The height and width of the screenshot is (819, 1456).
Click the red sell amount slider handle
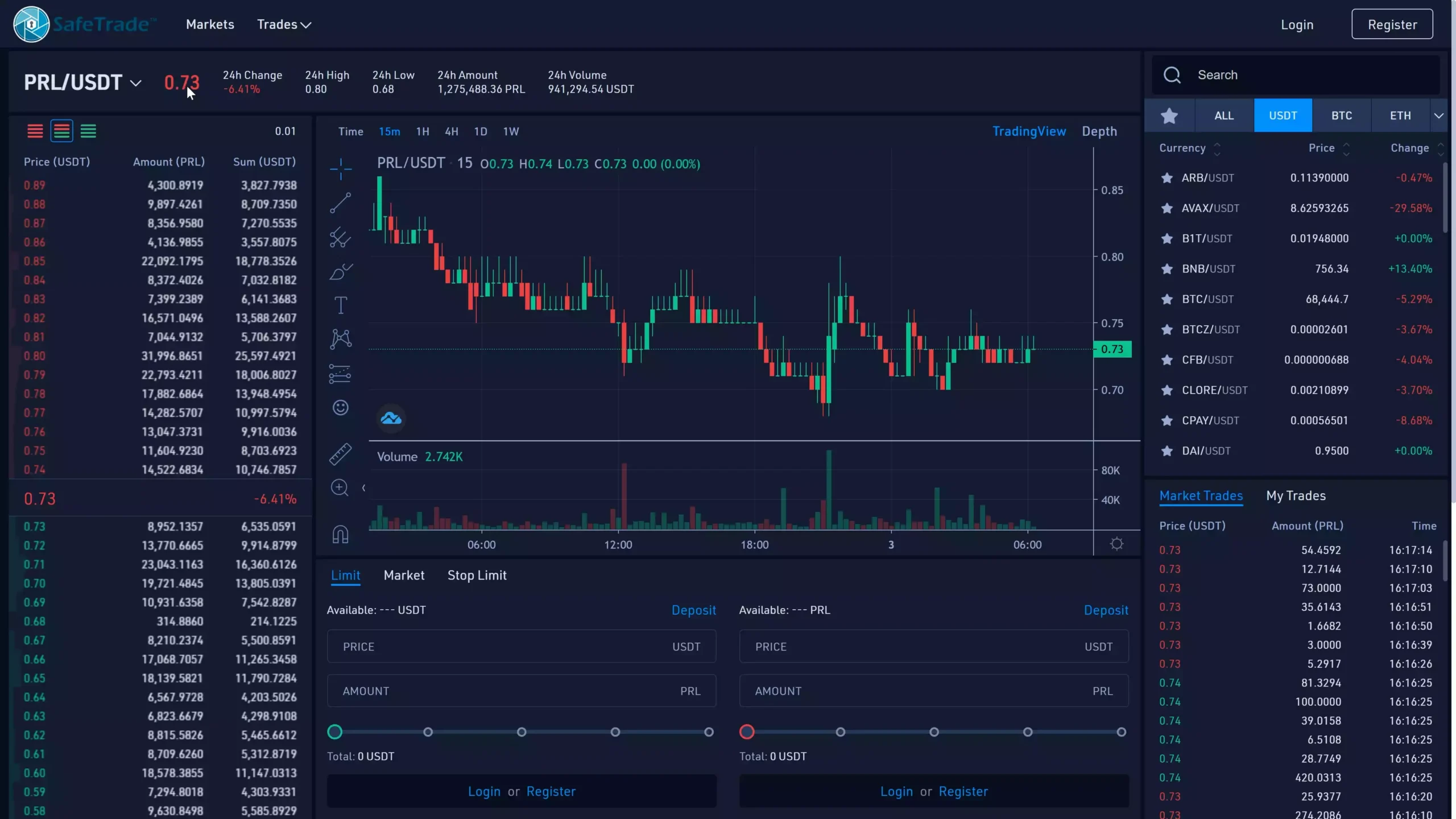(747, 732)
